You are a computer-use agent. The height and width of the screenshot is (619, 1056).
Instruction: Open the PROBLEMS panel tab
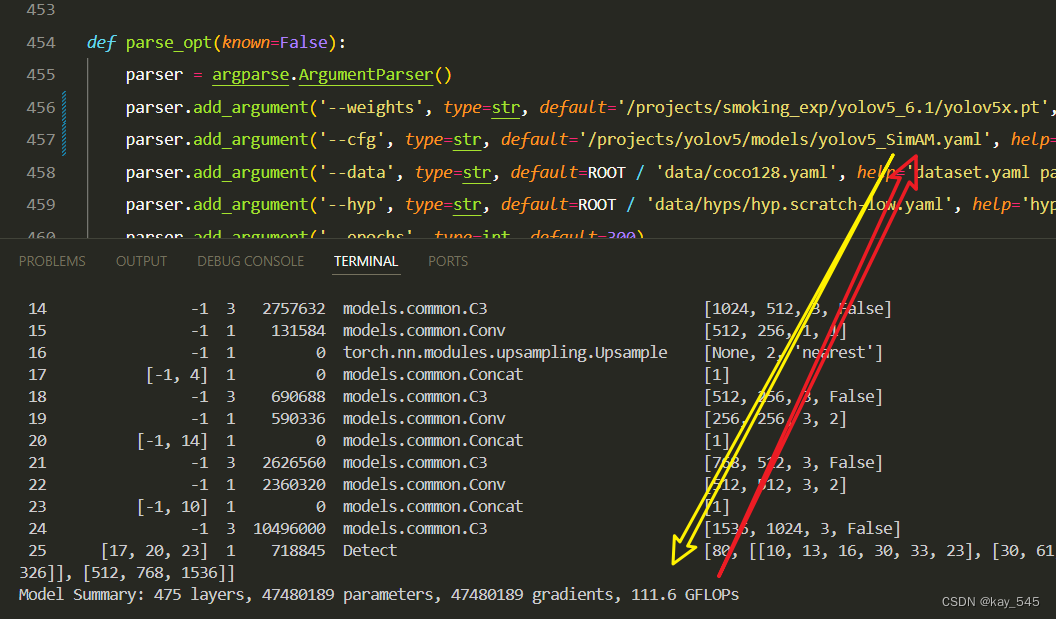[52, 261]
